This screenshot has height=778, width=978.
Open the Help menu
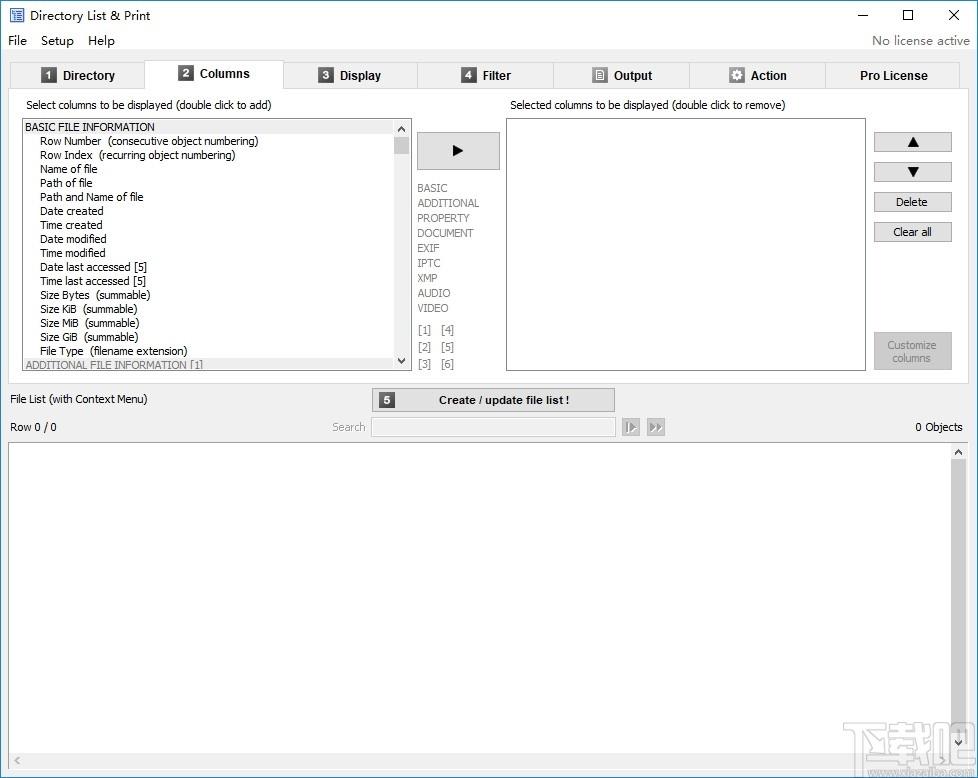coord(101,41)
